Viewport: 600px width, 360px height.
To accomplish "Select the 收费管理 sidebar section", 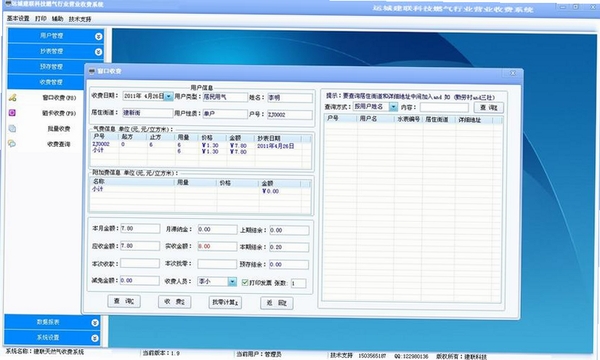I will pos(51,82).
